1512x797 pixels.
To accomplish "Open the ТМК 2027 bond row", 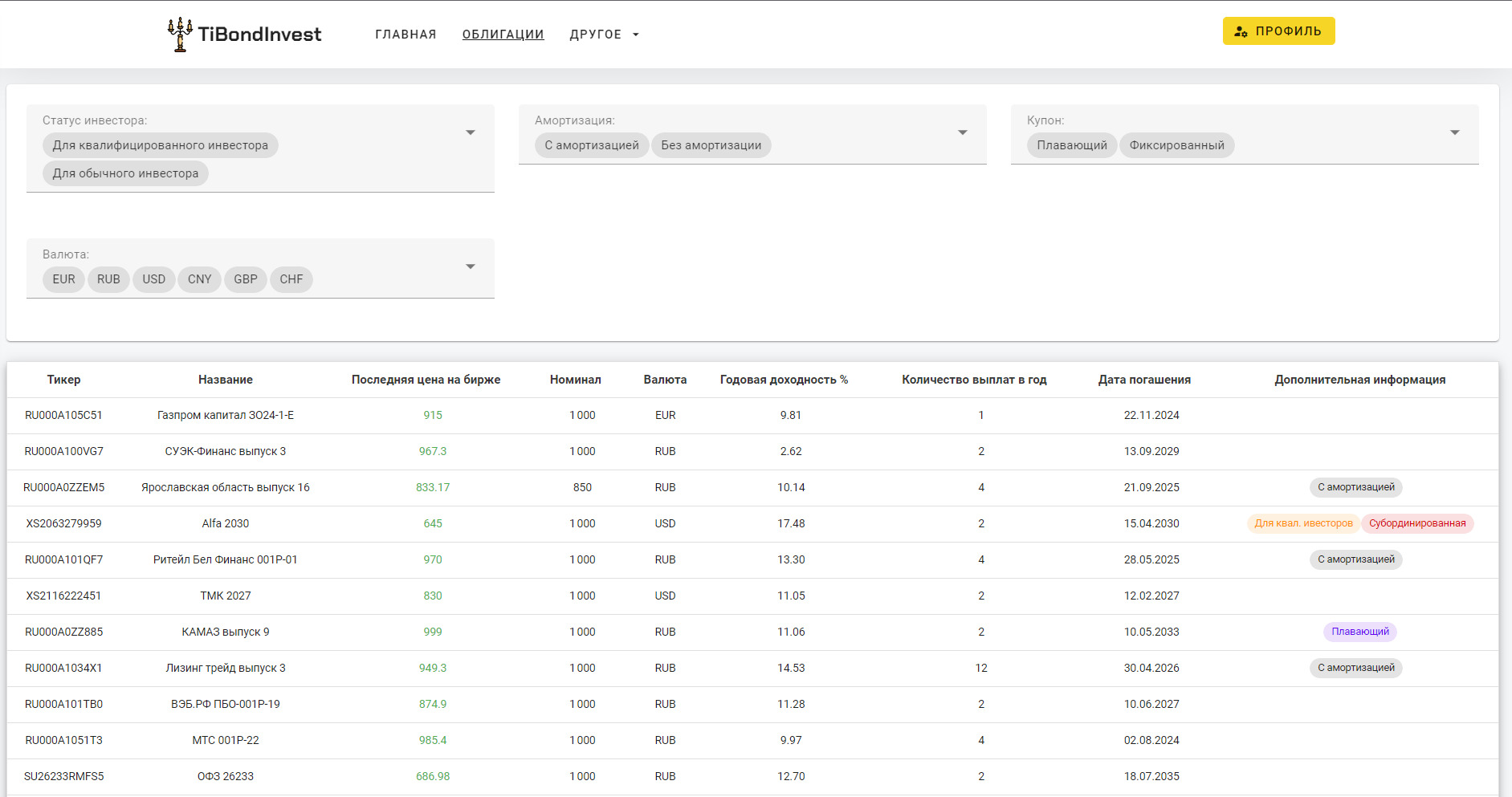I will tap(752, 596).
